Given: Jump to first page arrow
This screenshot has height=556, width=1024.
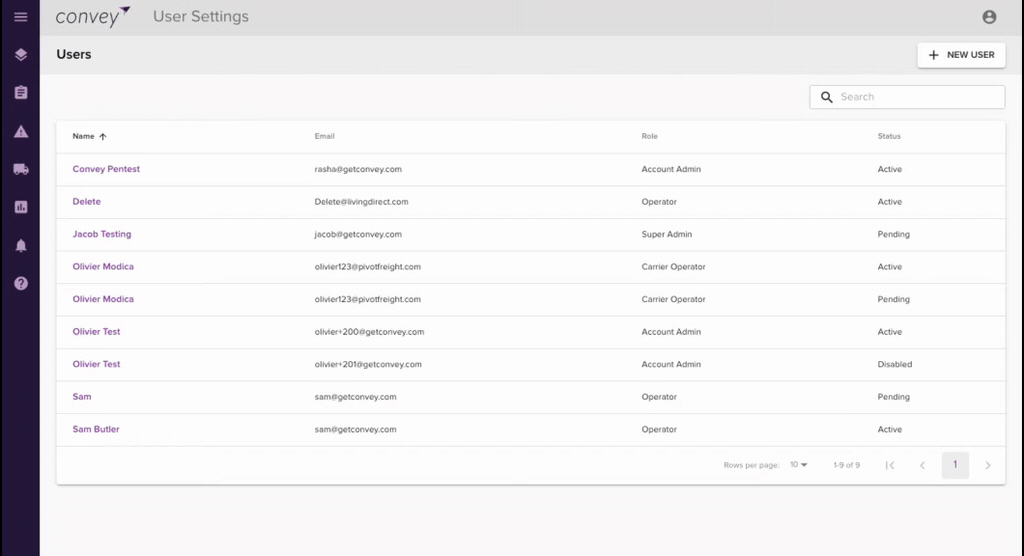Looking at the screenshot, I should click(x=889, y=465).
